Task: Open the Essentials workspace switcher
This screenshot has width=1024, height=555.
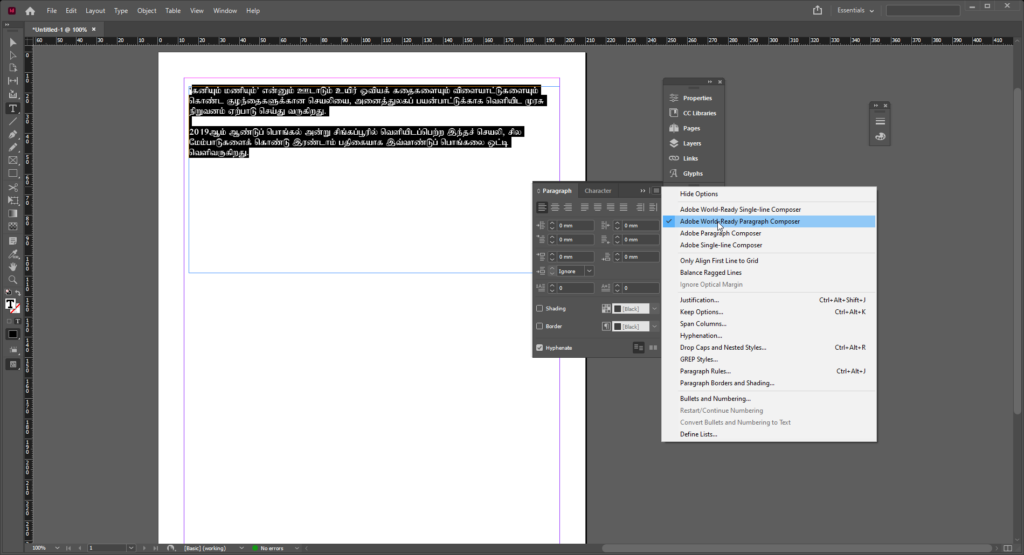Action: (856, 10)
